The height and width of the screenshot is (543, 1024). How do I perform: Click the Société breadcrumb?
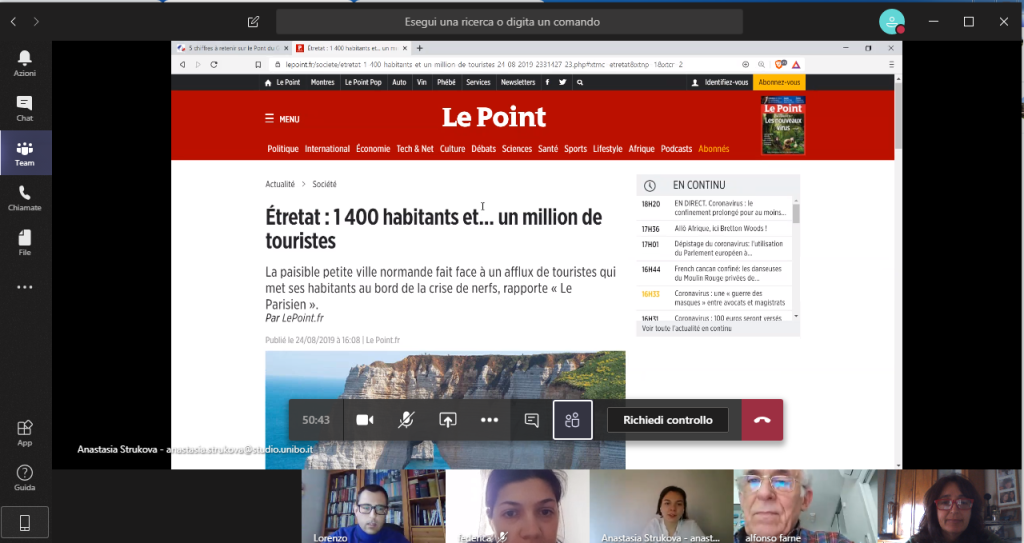click(x=325, y=184)
